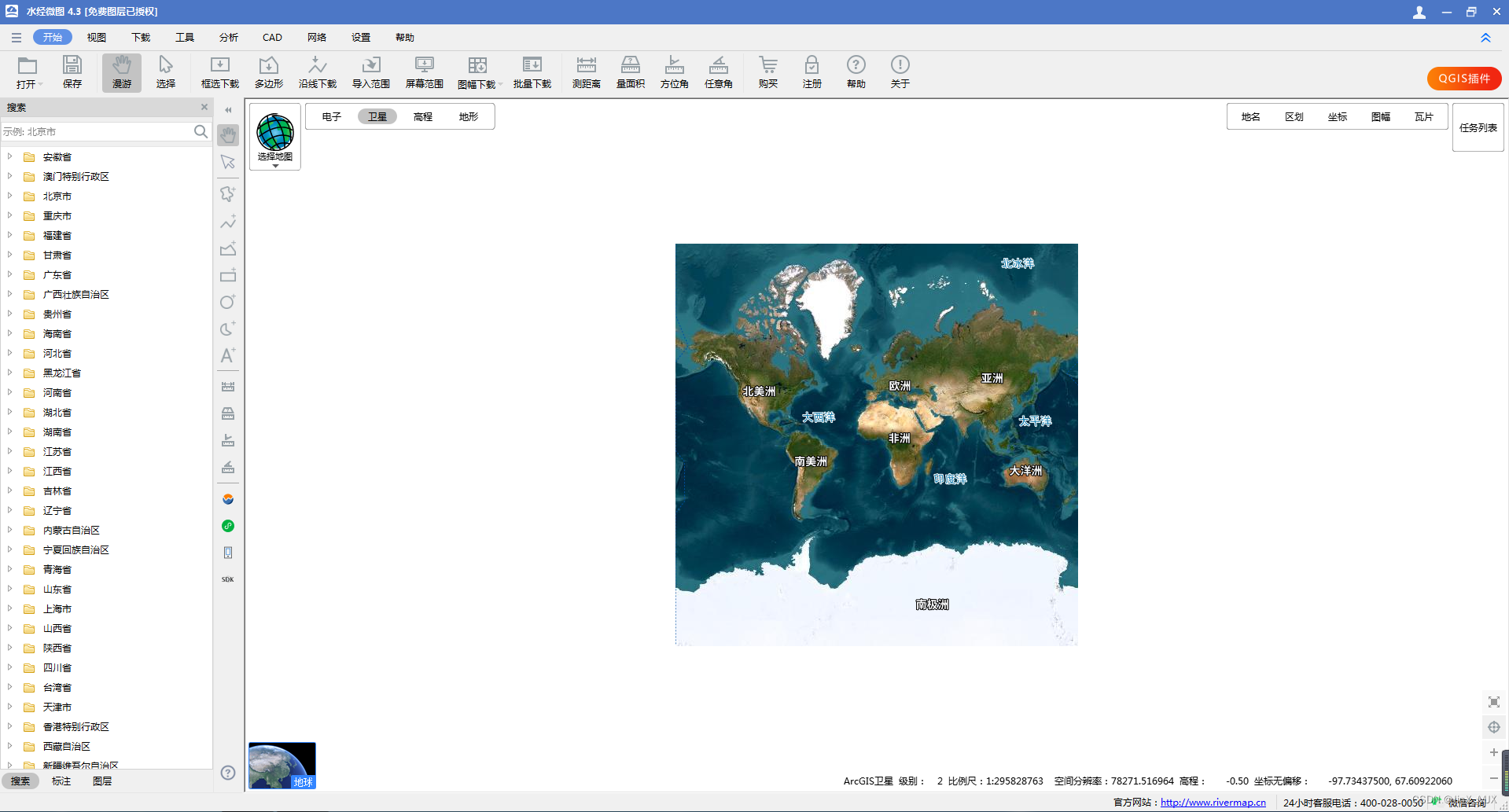Switch map type to 电子
The image size is (1509, 812).
pos(332,116)
